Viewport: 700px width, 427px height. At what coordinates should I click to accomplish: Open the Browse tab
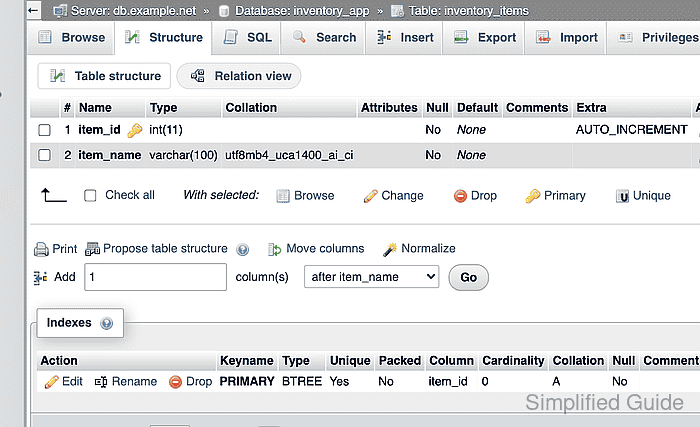click(x=72, y=38)
